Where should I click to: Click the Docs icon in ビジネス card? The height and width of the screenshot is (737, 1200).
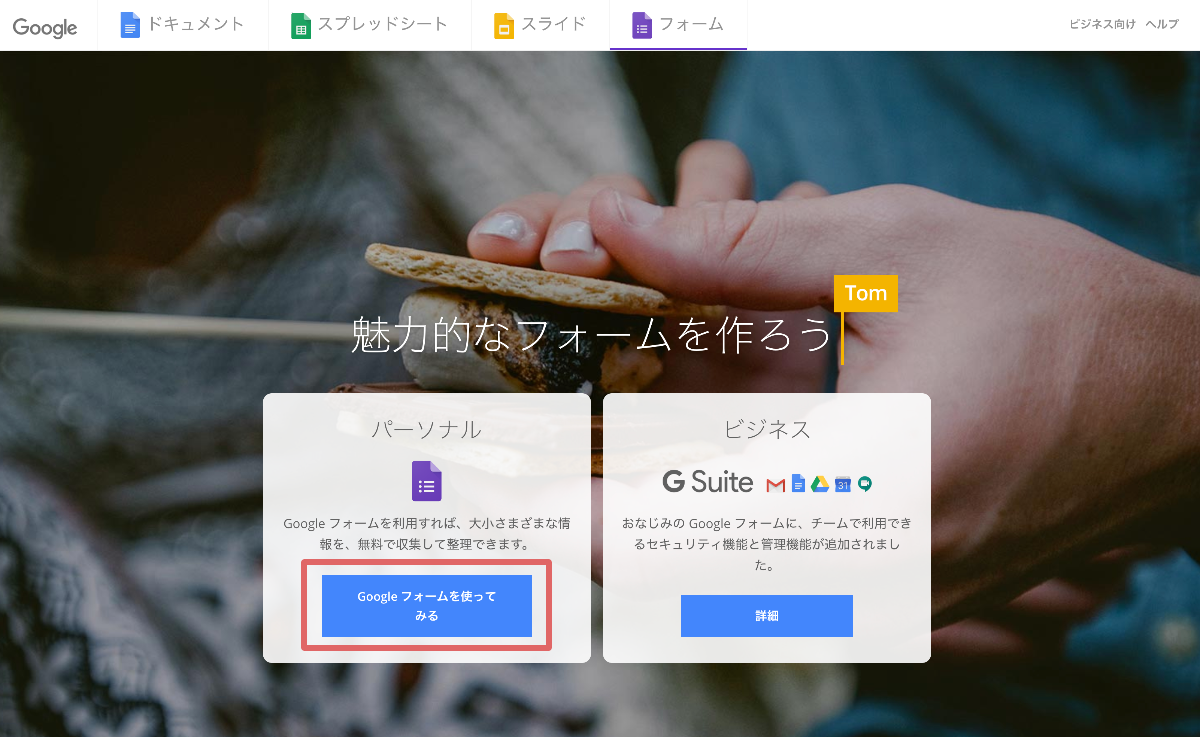coord(798,484)
